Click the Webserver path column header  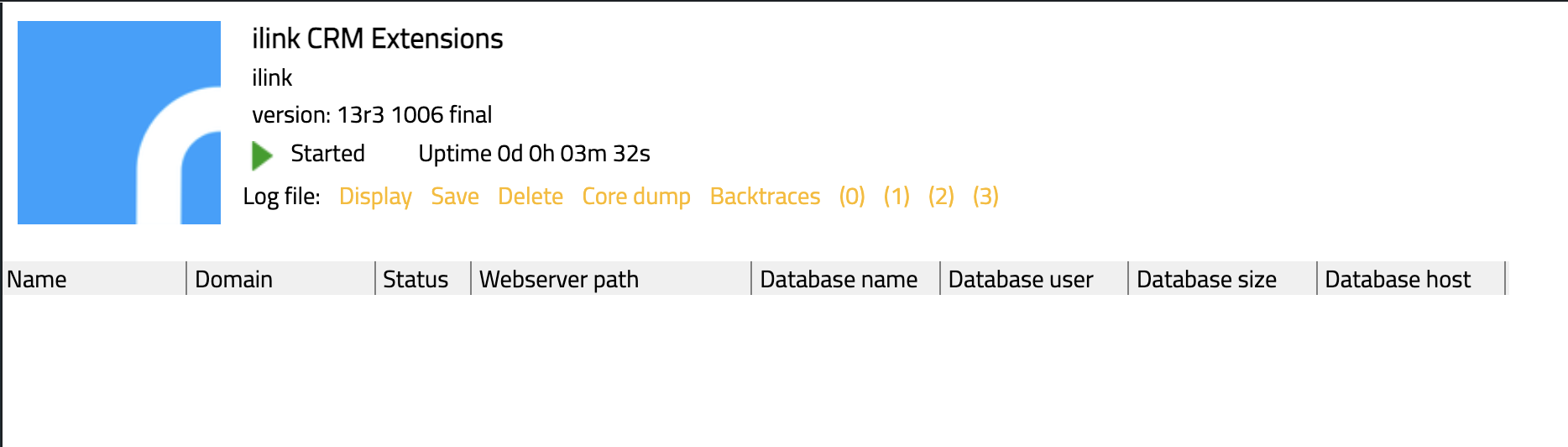559,279
